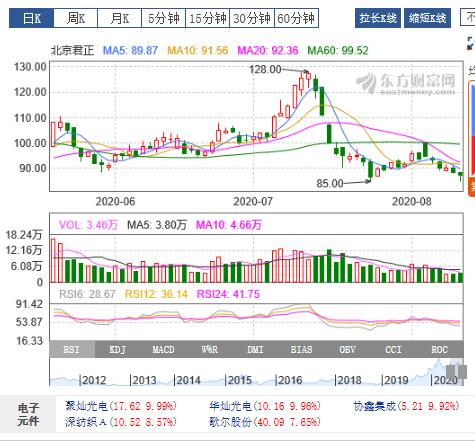Open the 60分钟 chart tab

(296, 18)
